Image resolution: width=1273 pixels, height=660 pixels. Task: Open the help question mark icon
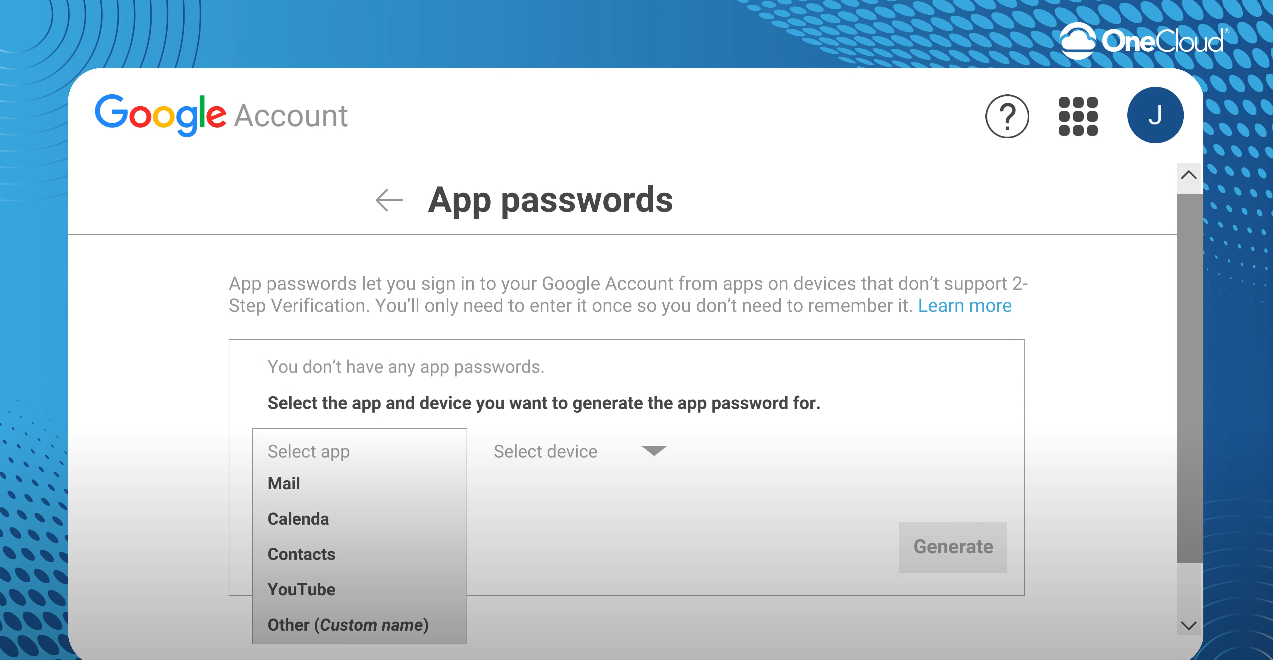click(1007, 116)
